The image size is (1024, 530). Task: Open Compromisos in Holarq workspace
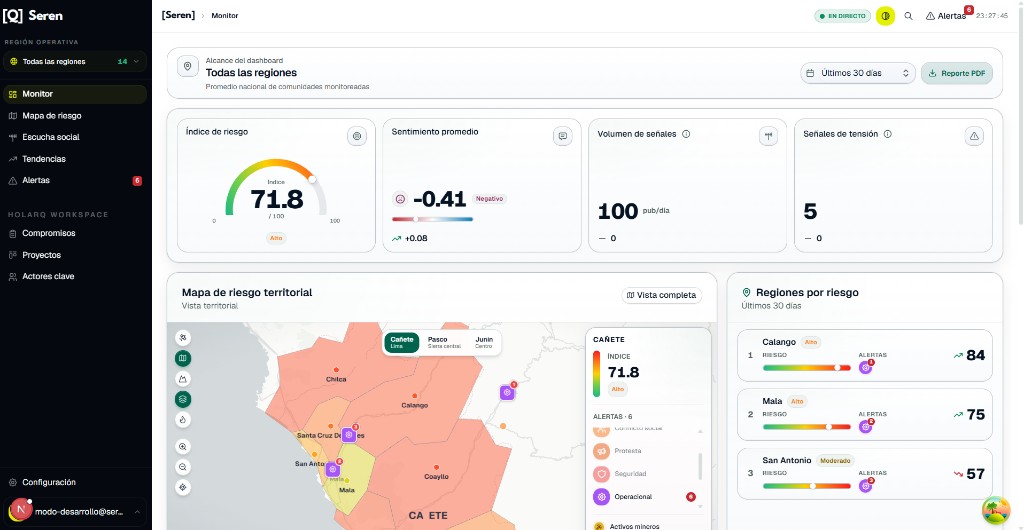pyautogui.click(x=74, y=233)
